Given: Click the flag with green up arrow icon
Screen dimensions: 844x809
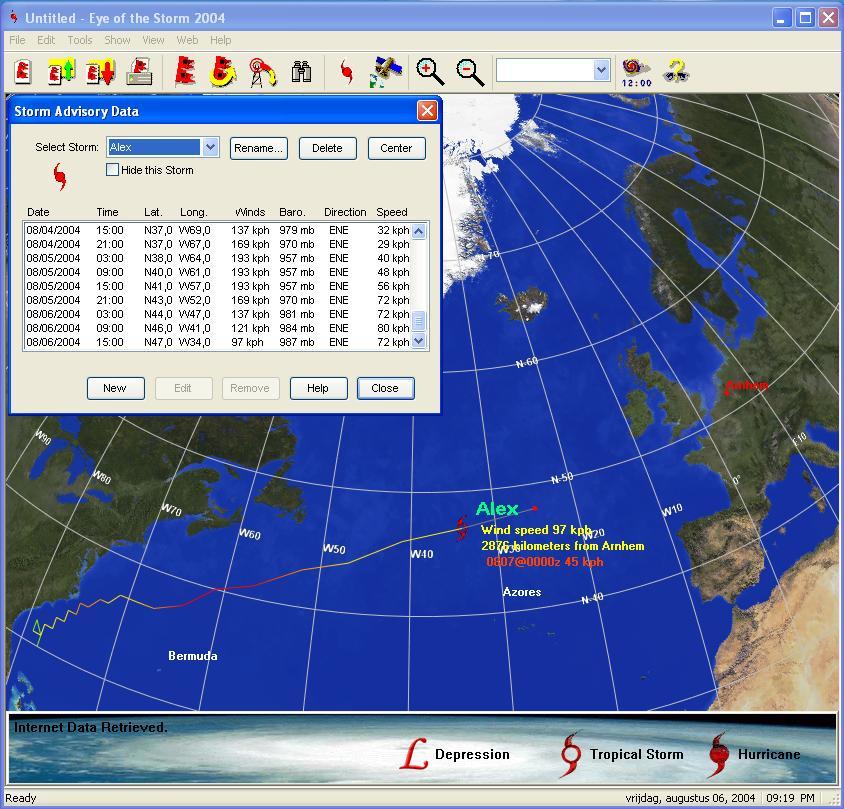Looking at the screenshot, I should pos(62,71).
